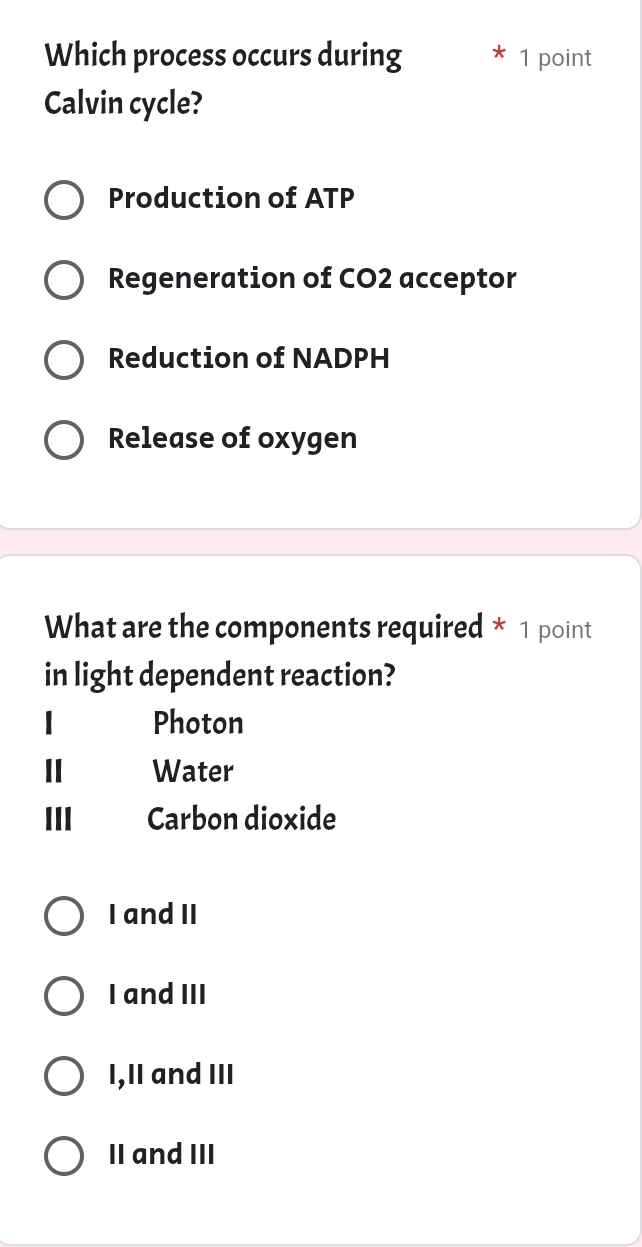This screenshot has height=1247, width=642.
Task: Click the Carbon dioxide list item
Action: 241,820
